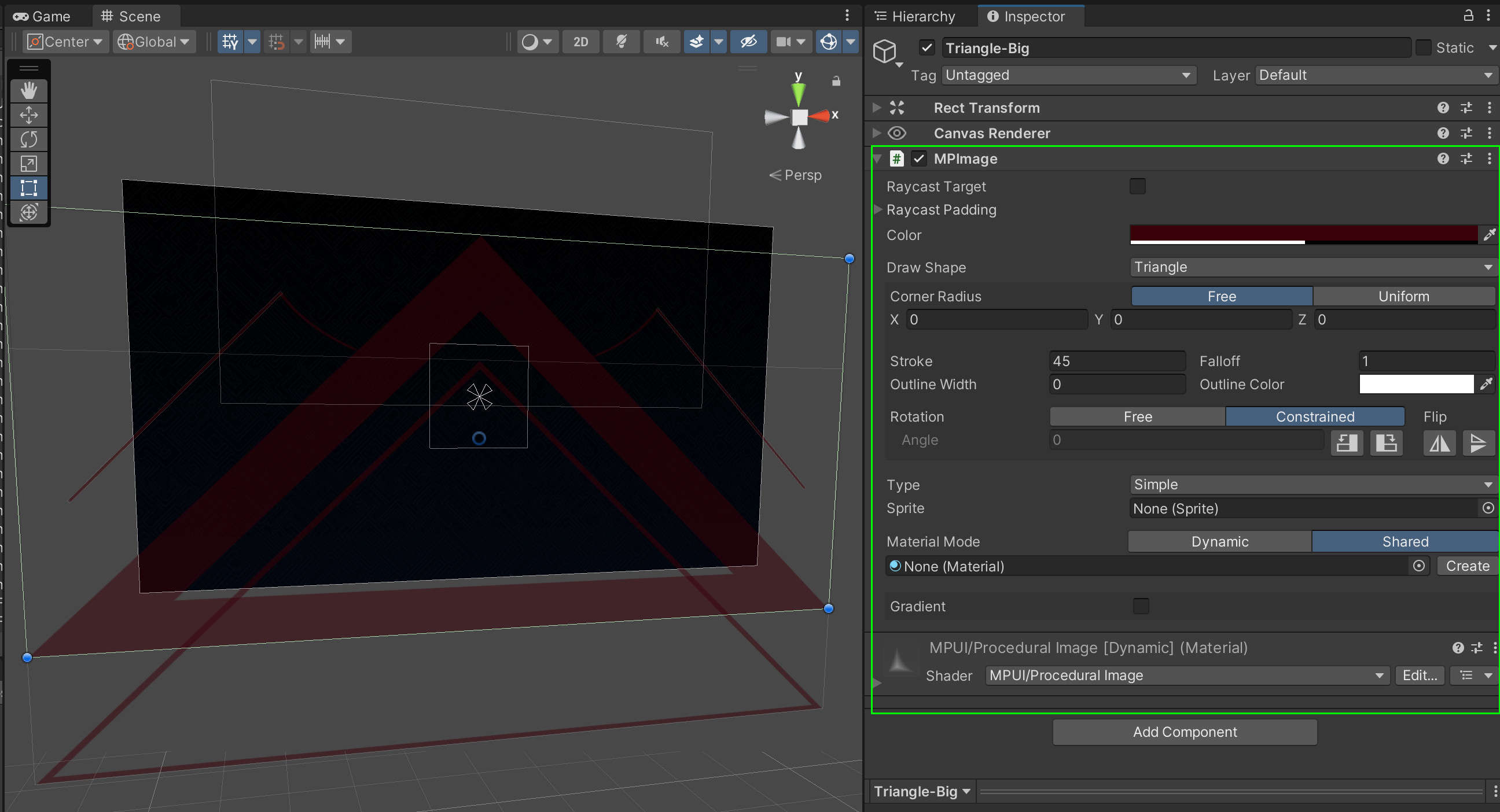Flip the image horizontally
Viewport: 1500px width, 812px height.
(1439, 443)
